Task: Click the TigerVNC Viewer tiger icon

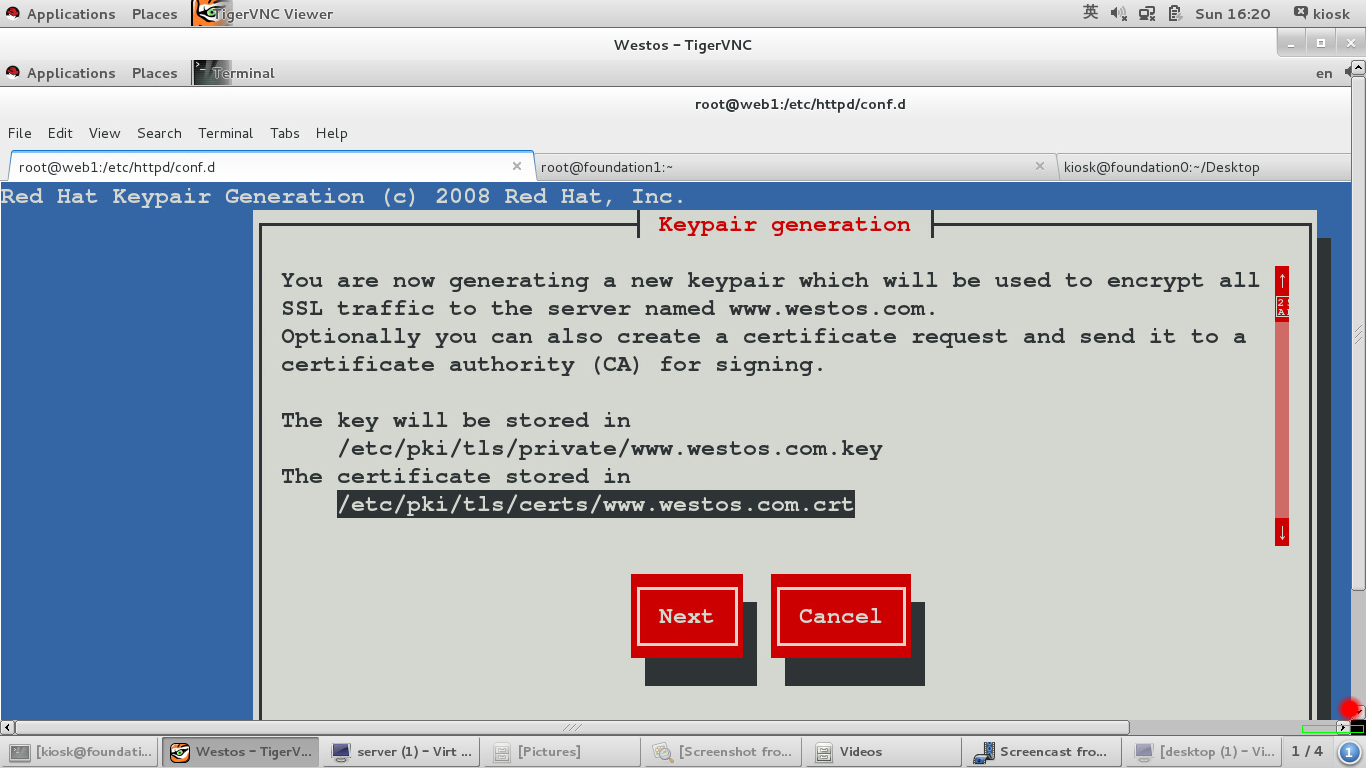Action: point(207,13)
